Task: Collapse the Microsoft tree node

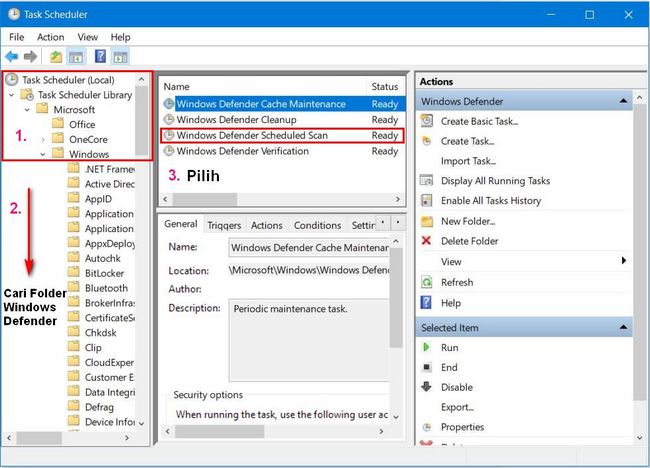Action: [x=27, y=110]
